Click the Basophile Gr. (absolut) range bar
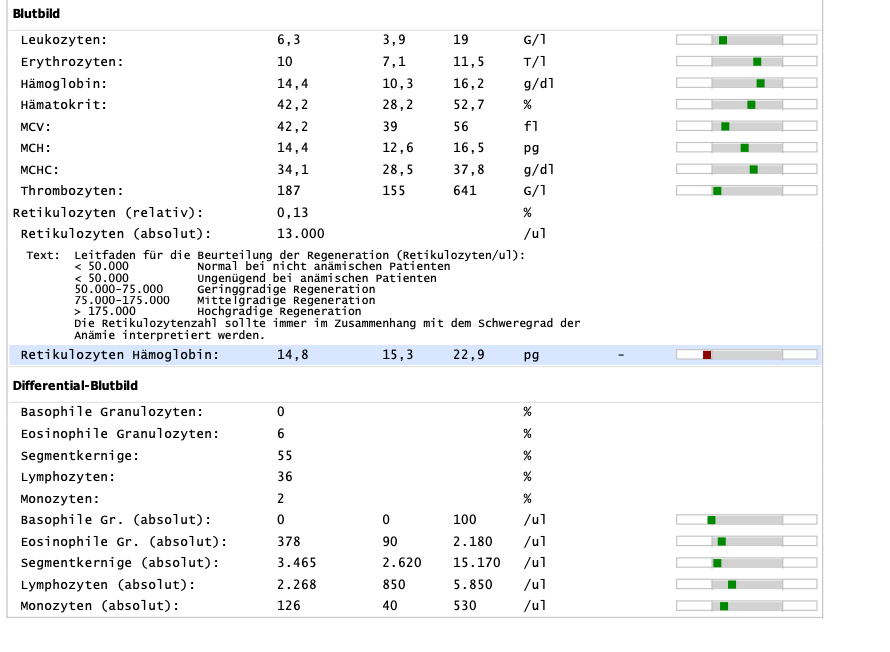Screen dimensions: 890x652 (746, 520)
